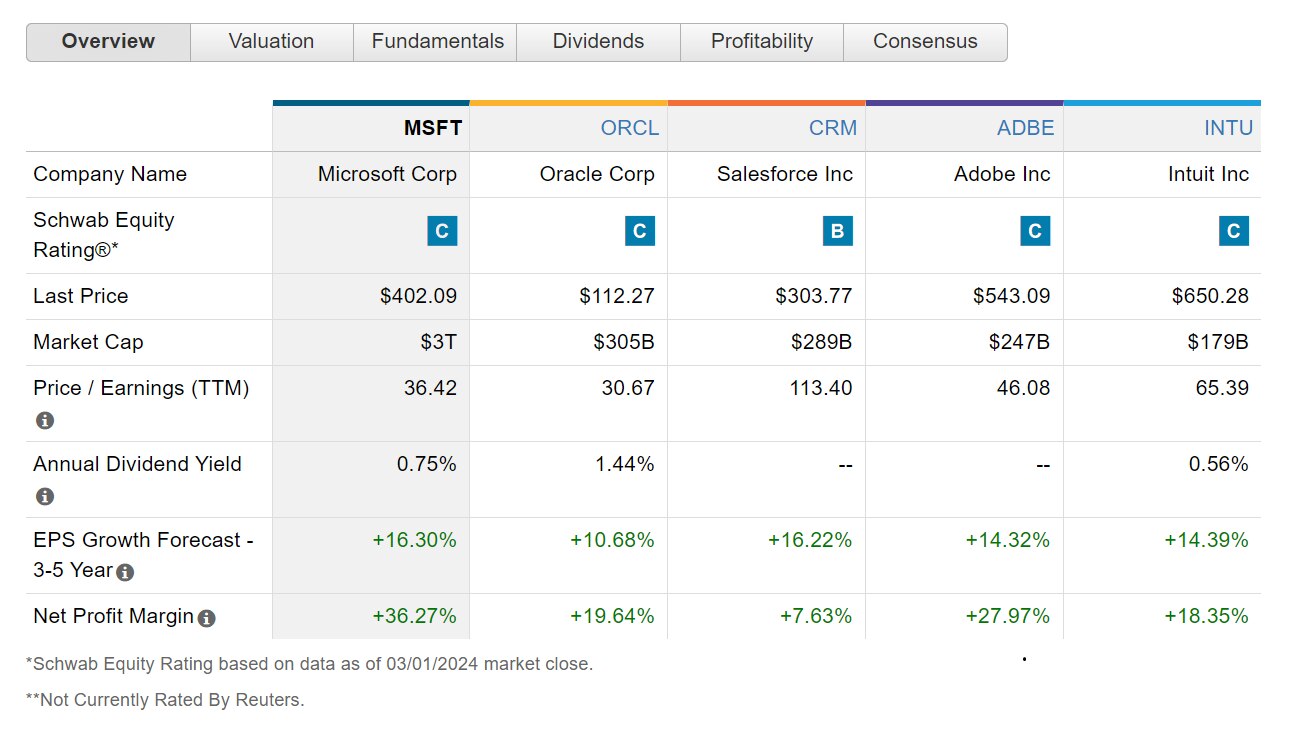Open Net Profit Margin info icon
The width and height of the screenshot is (1307, 740).
coord(206,618)
